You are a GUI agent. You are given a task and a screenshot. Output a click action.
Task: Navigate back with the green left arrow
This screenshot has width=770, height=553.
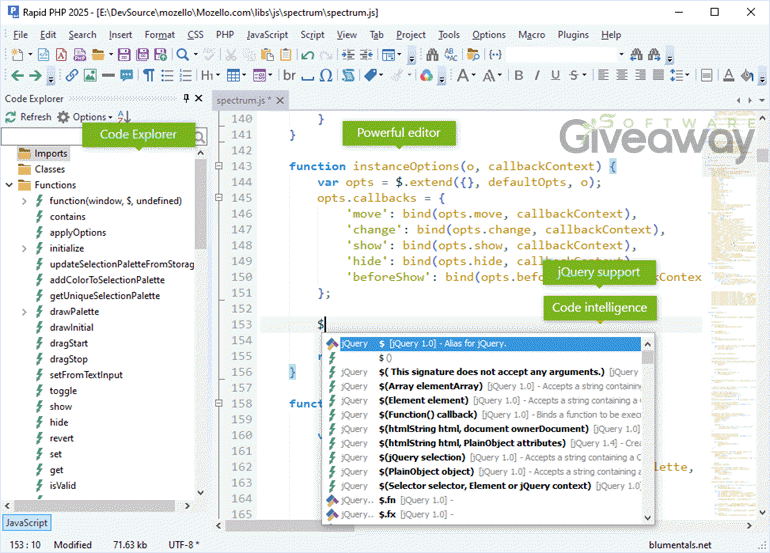17,76
